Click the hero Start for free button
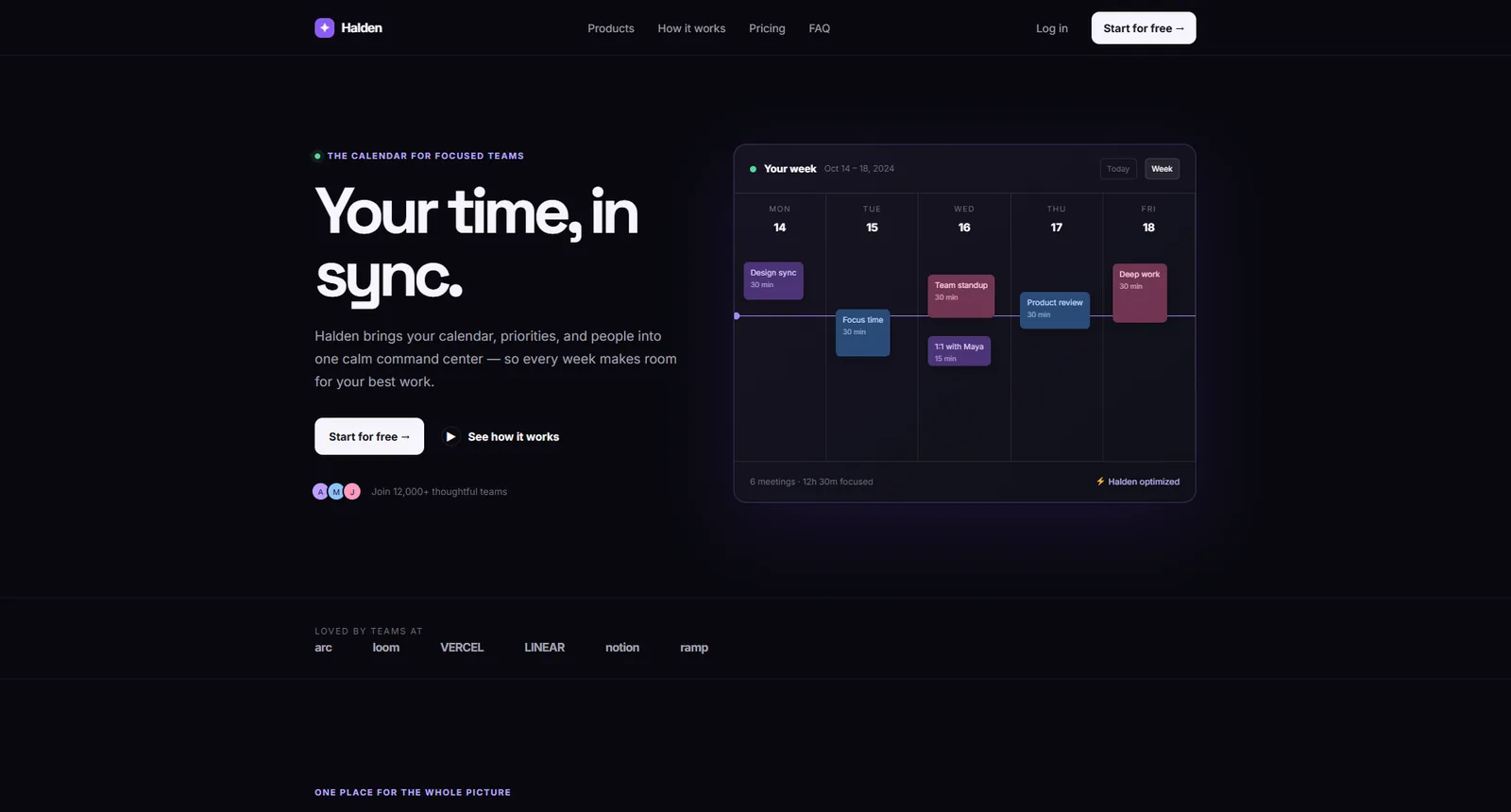1511x812 pixels. (x=369, y=436)
